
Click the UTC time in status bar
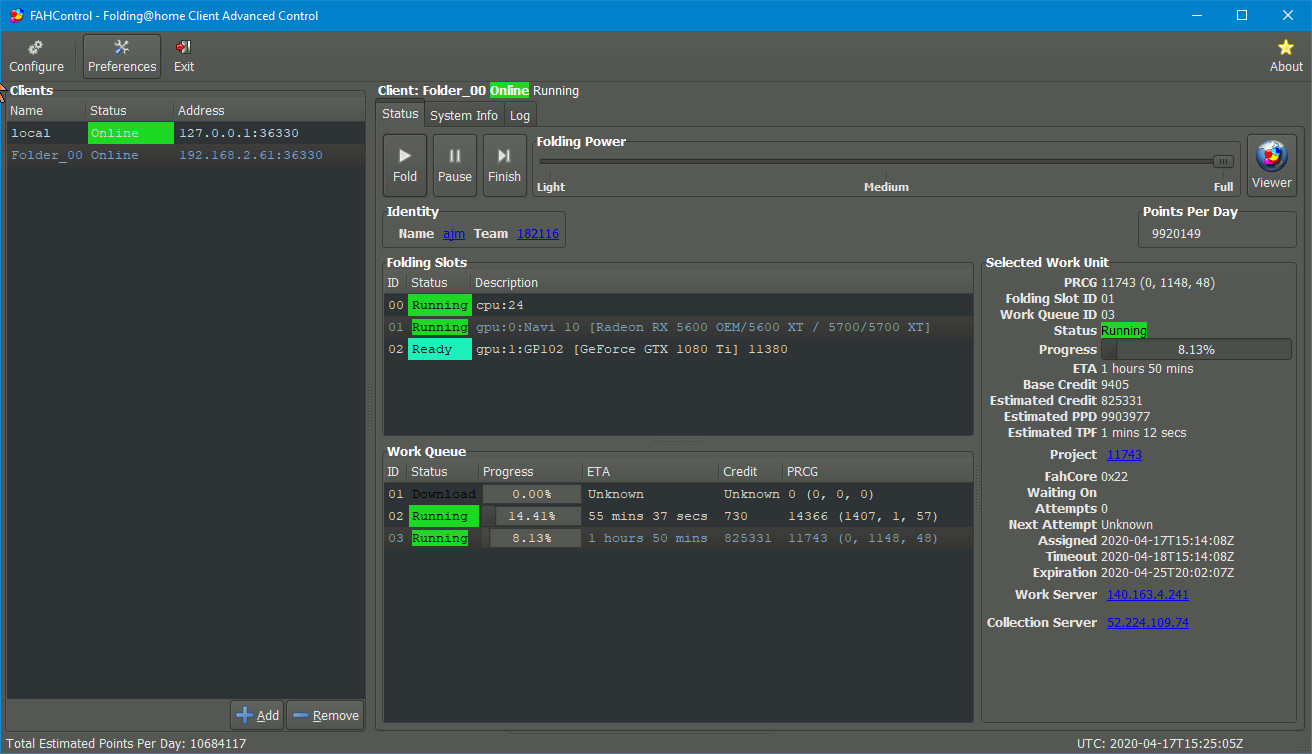pyautogui.click(x=1160, y=743)
